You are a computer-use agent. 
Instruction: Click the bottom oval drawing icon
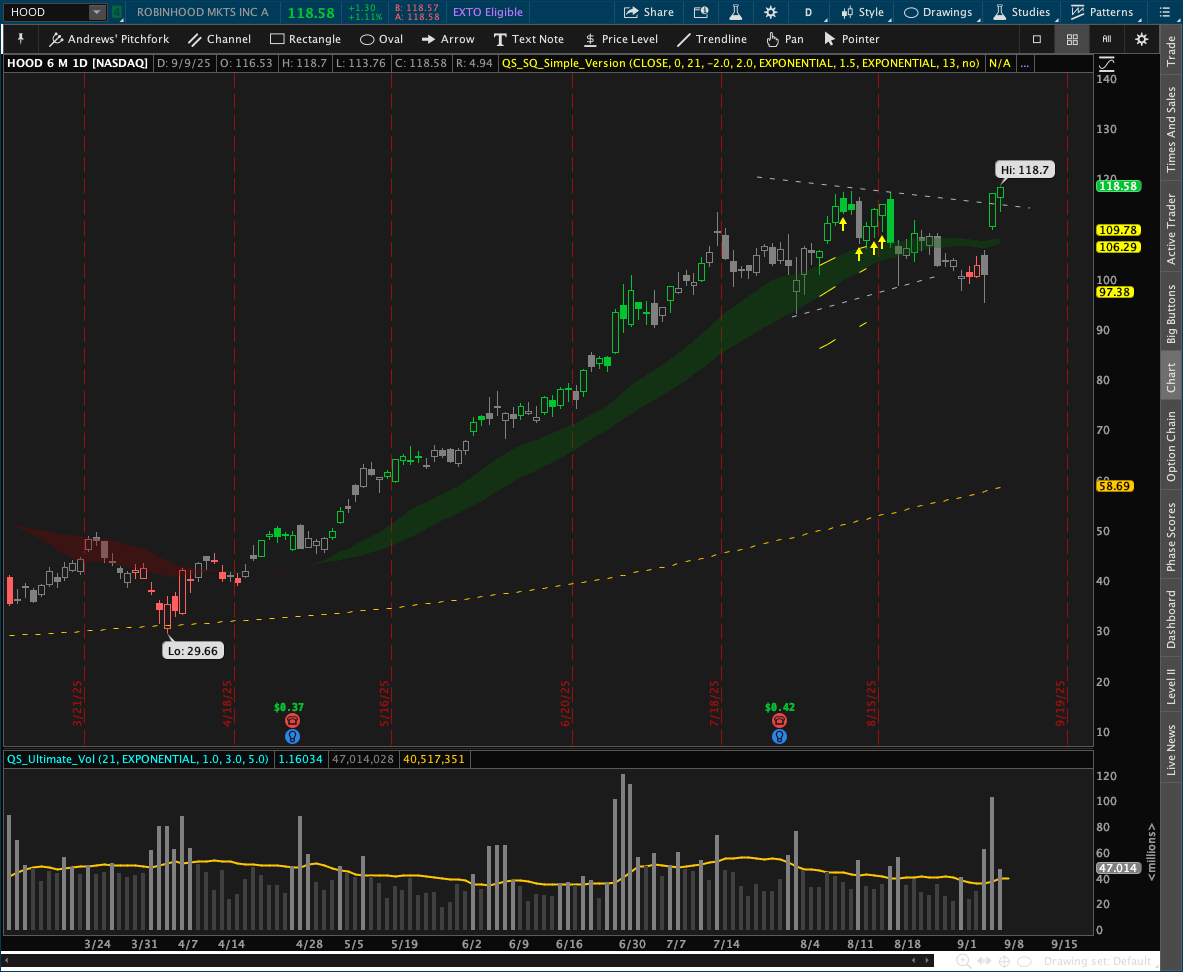[1024, 961]
